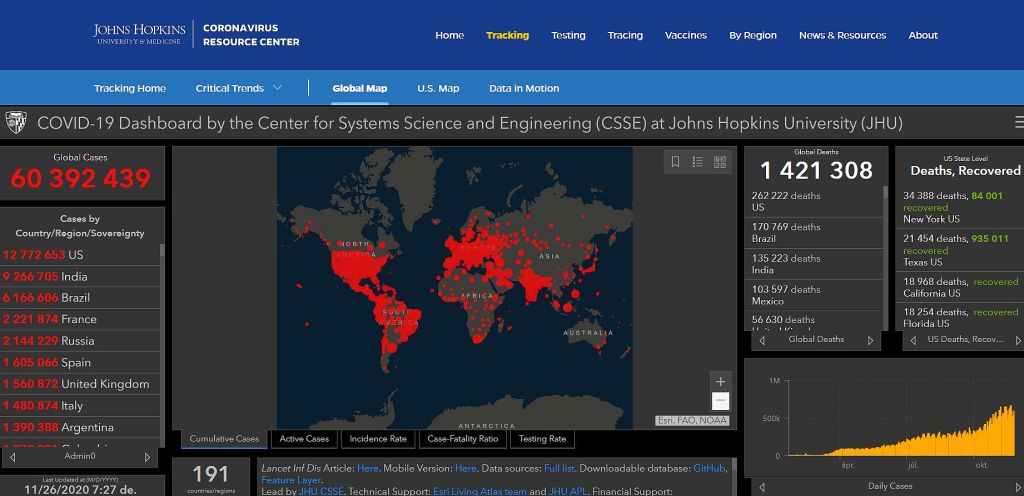
Task: Click Johns Hopkins University & Medicine logo
Action: 140,35
